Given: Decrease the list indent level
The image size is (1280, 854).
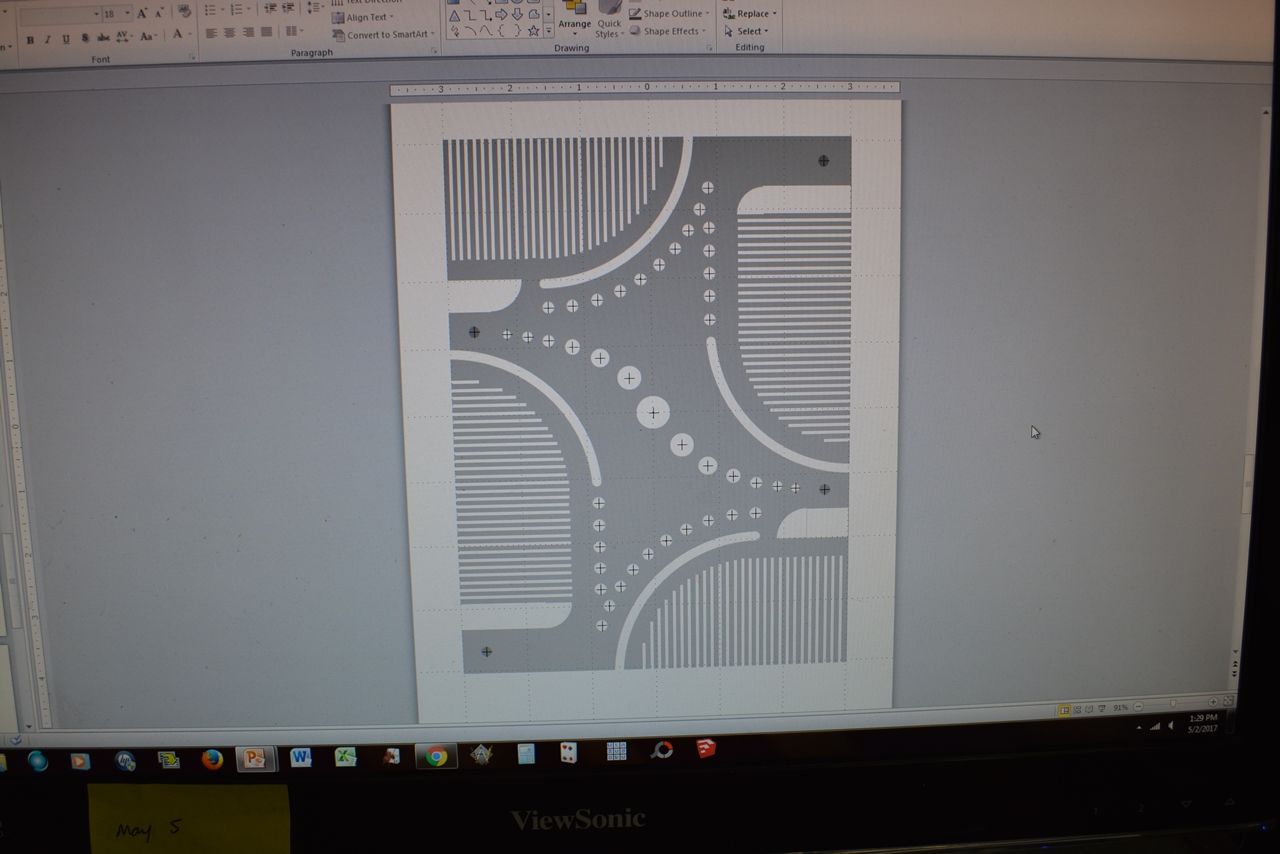Looking at the screenshot, I should pos(270,9).
